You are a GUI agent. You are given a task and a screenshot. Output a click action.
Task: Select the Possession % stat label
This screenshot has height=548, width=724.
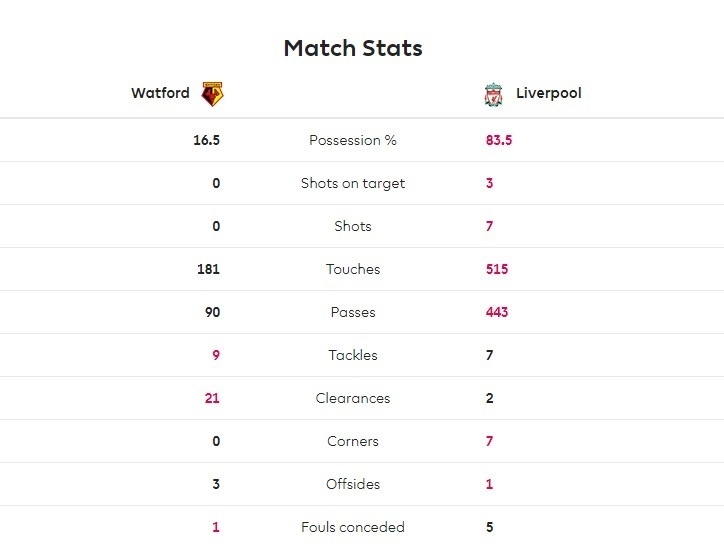pos(353,140)
